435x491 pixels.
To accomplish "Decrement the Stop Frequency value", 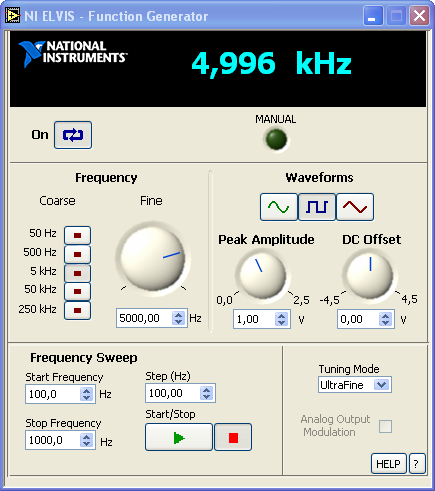I will coord(87,444).
